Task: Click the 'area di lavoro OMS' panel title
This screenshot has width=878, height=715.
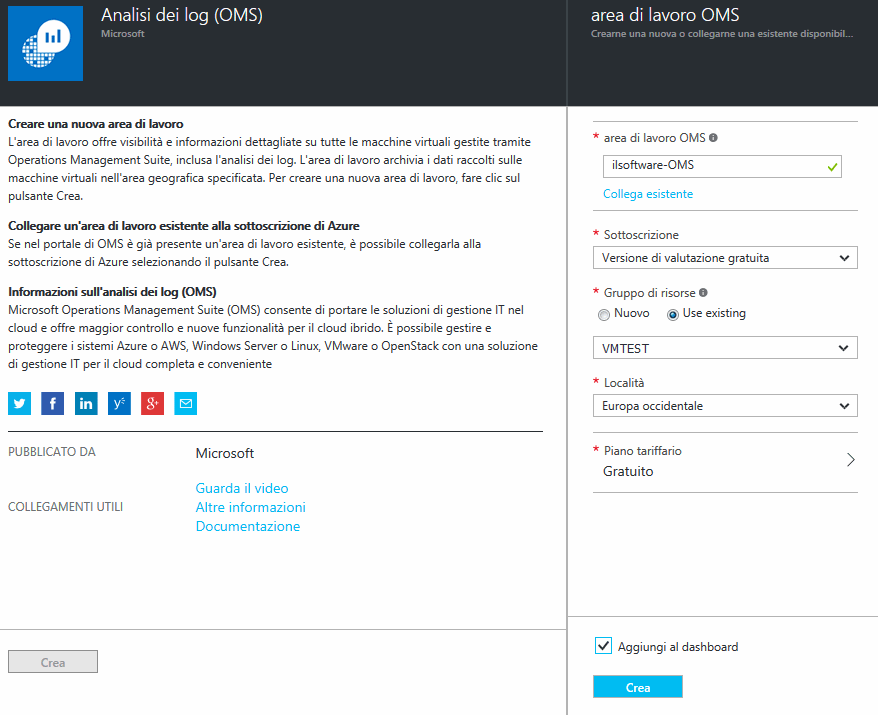Action: [665, 15]
